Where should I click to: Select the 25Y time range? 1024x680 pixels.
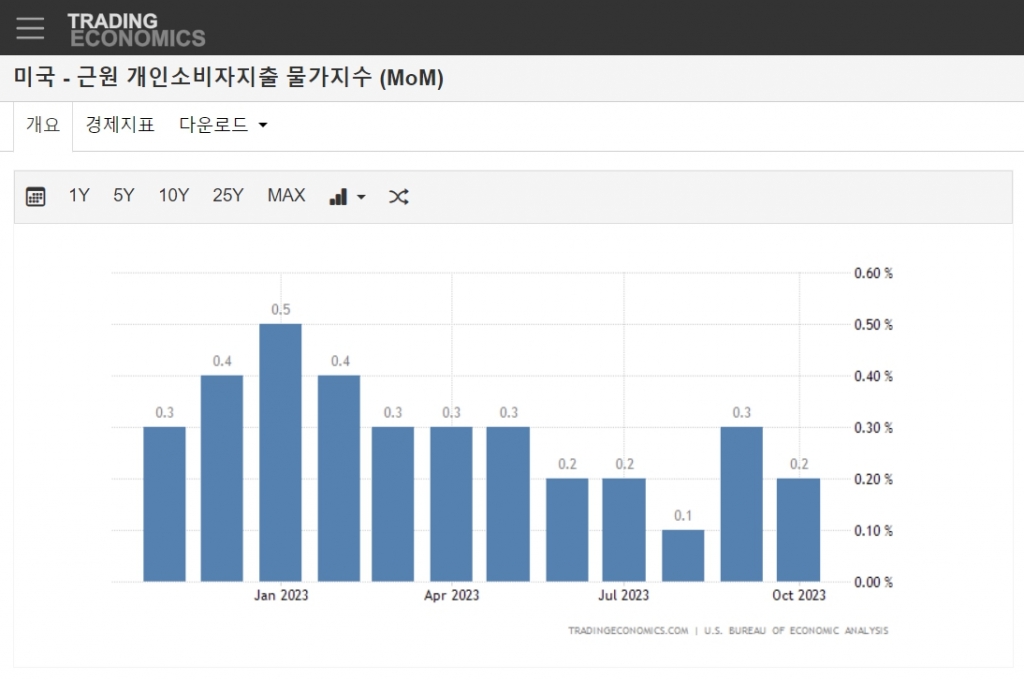pyautogui.click(x=228, y=196)
